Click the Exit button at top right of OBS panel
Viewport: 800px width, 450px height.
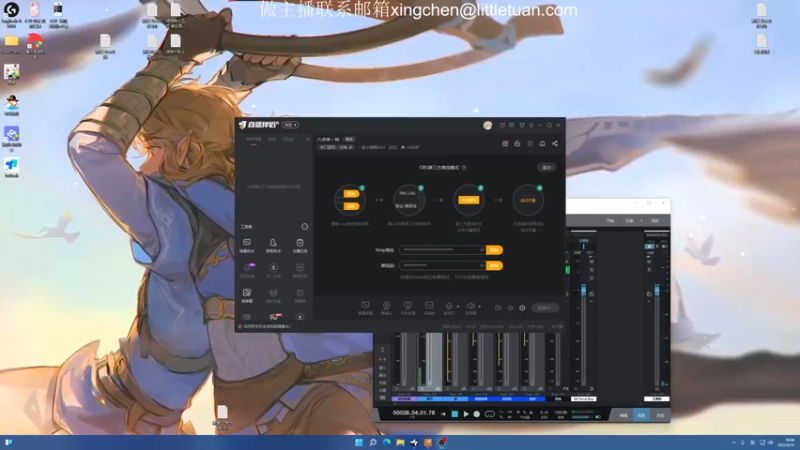(x=546, y=167)
